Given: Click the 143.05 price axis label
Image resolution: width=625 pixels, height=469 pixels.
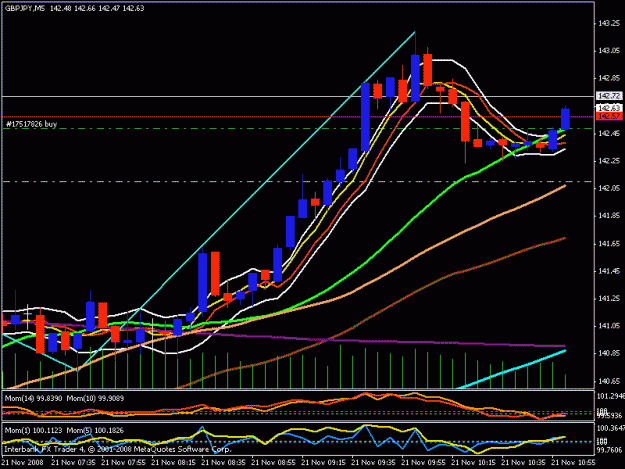Looking at the screenshot, I should pyautogui.click(x=609, y=51).
